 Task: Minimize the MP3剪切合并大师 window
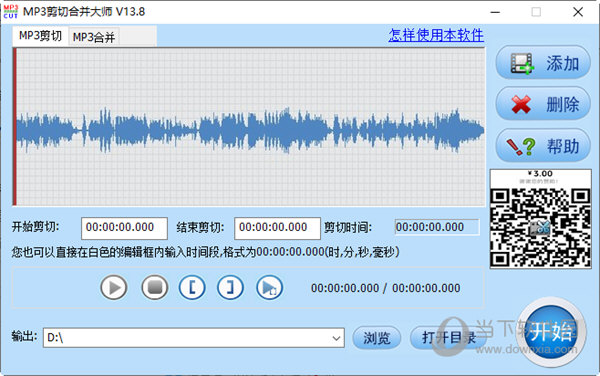coord(495,12)
